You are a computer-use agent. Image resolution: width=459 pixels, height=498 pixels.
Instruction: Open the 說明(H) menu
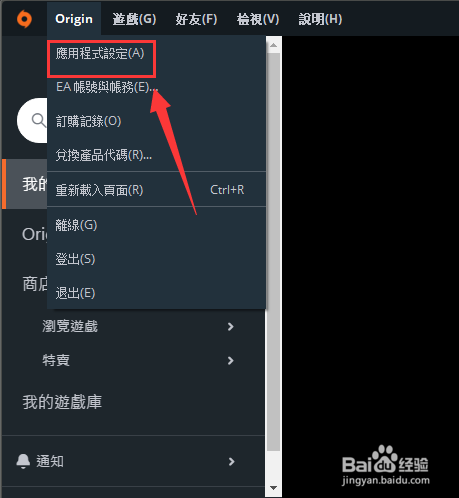pyautogui.click(x=320, y=19)
